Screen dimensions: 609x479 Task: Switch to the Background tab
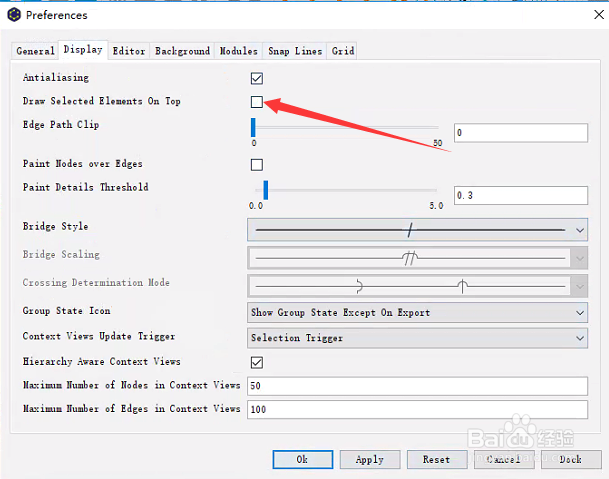coord(182,51)
